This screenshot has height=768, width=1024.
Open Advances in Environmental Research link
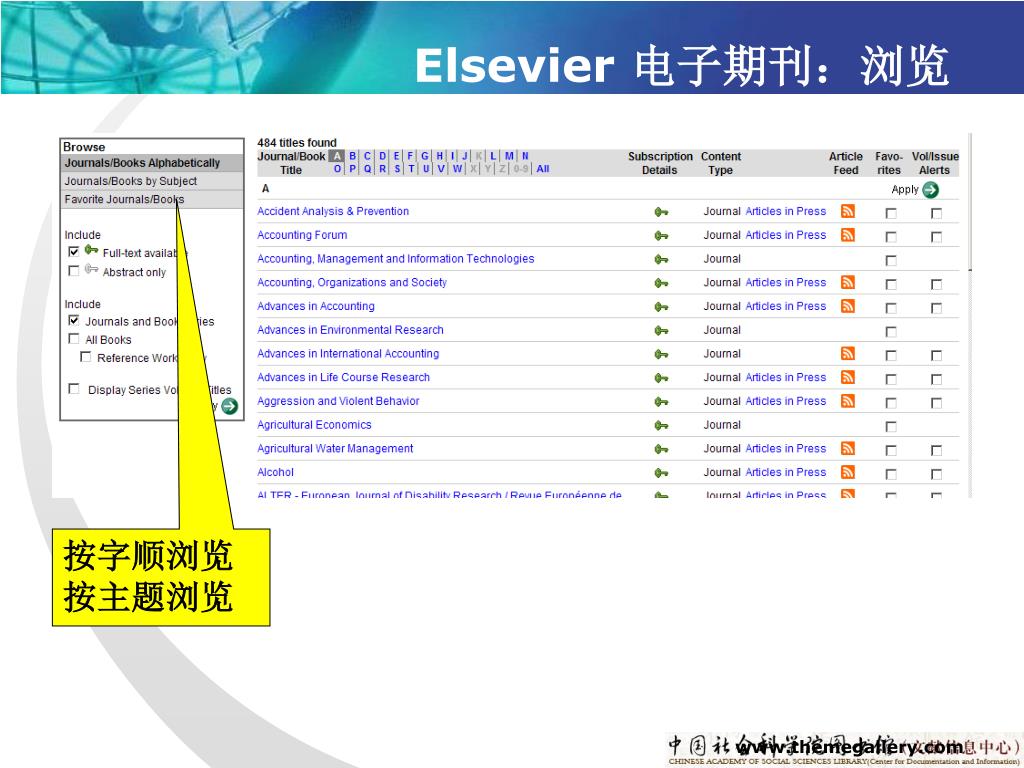pos(350,330)
